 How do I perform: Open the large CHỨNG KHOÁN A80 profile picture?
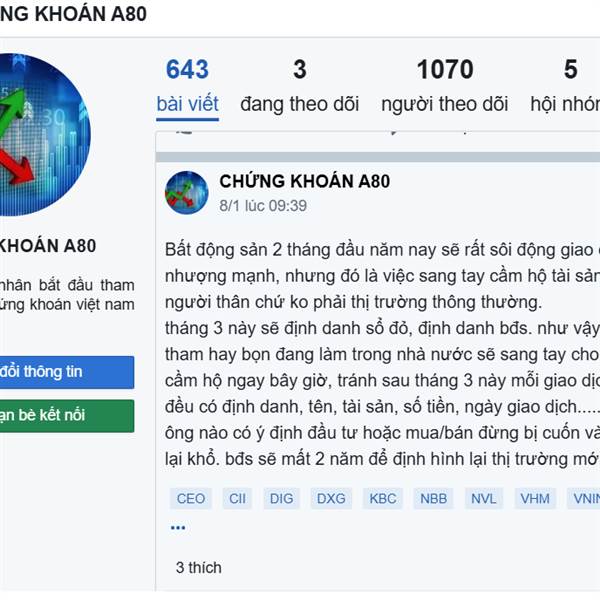[x=35, y=134]
